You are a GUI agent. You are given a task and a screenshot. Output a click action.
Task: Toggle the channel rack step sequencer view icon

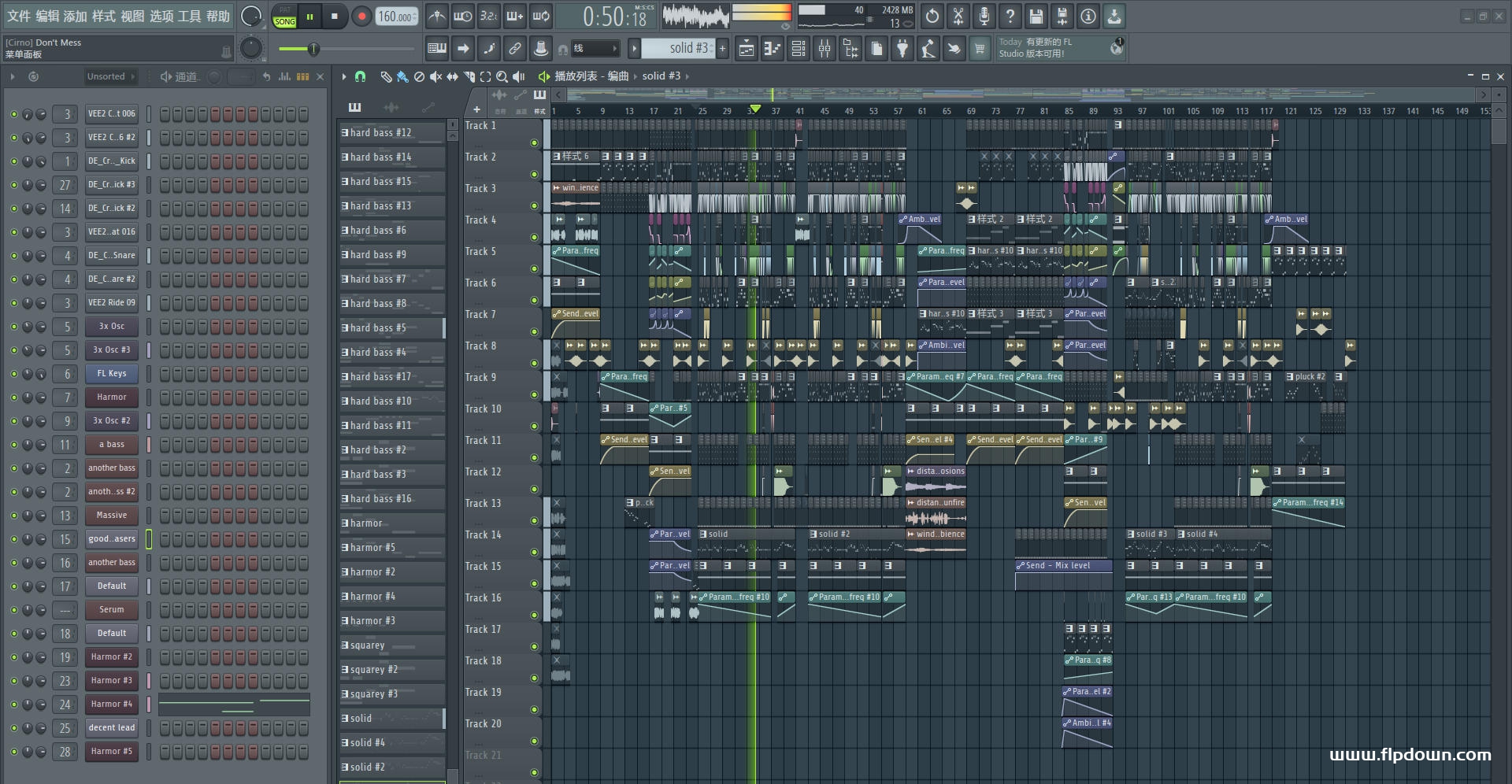point(302,76)
